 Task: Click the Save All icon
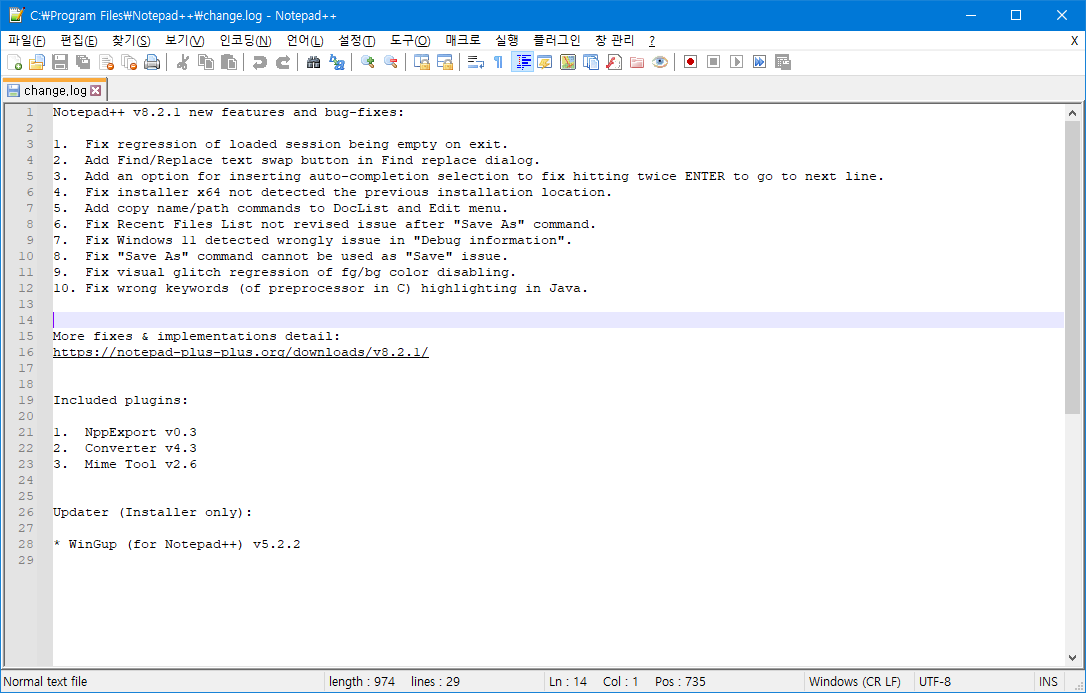tap(83, 62)
